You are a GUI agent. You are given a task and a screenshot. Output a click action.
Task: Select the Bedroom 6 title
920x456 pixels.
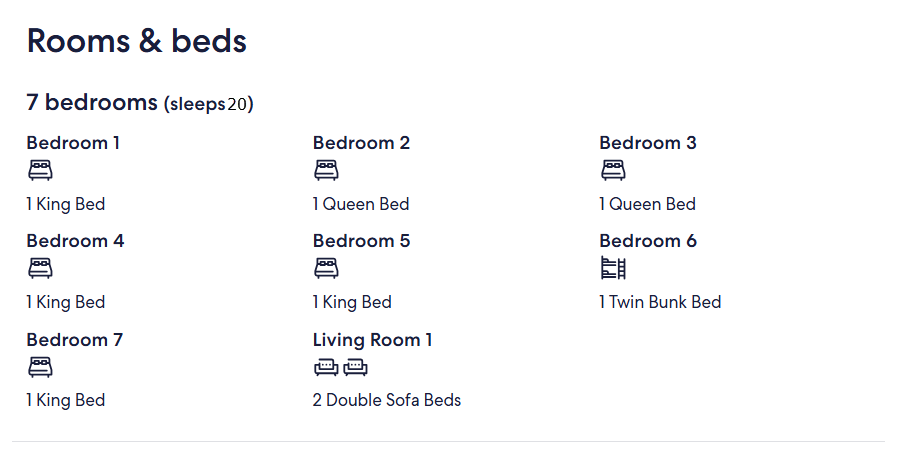click(x=648, y=241)
